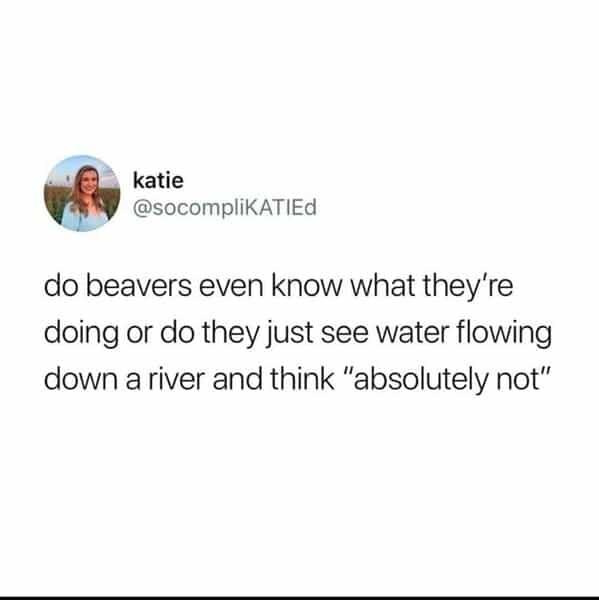
Task: Click the word "doing" starting the second line
Action: (81, 333)
